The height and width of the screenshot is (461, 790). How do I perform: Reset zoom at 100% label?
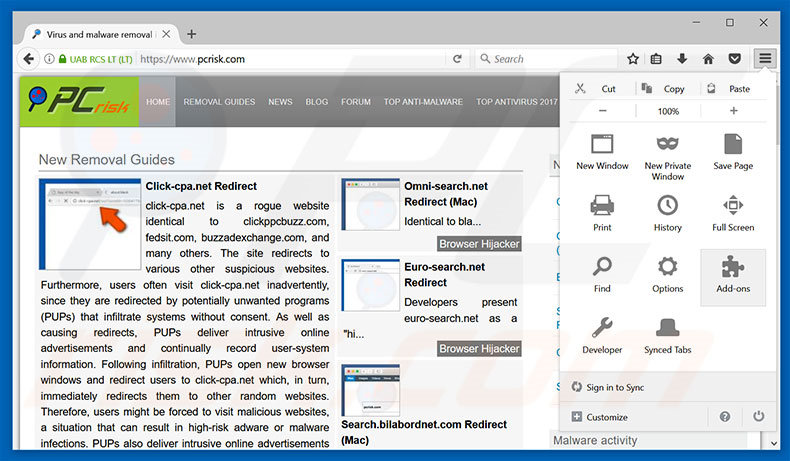click(668, 111)
